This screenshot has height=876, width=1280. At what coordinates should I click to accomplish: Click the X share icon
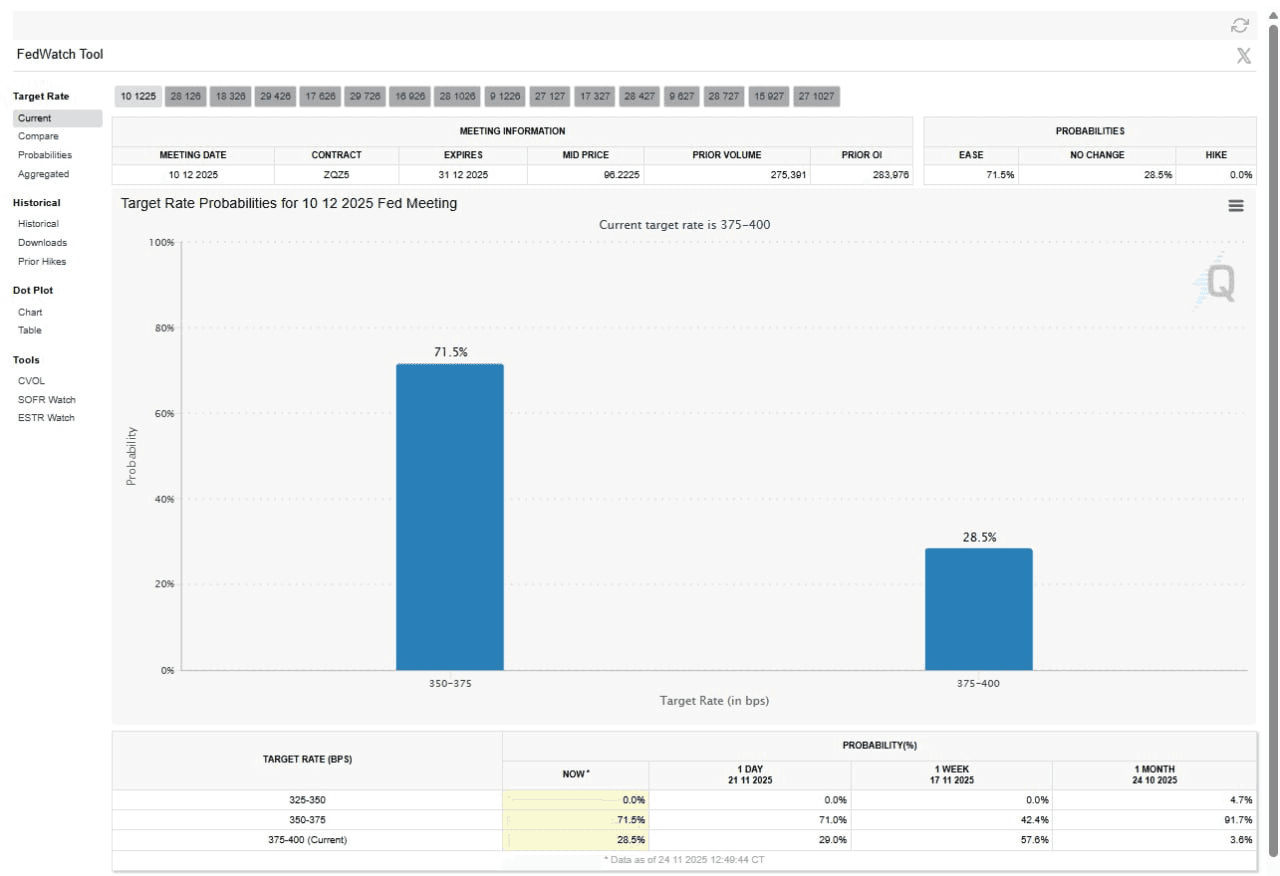1243,56
